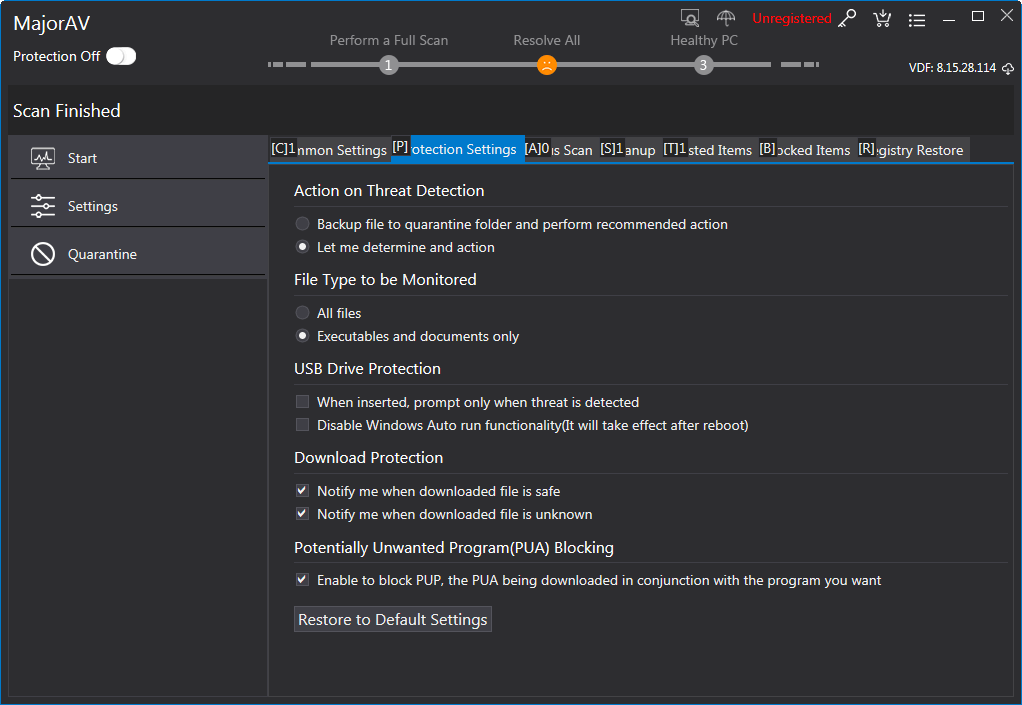Open the Blocked Items tab
1022x705 pixels.
pyautogui.click(x=805, y=150)
